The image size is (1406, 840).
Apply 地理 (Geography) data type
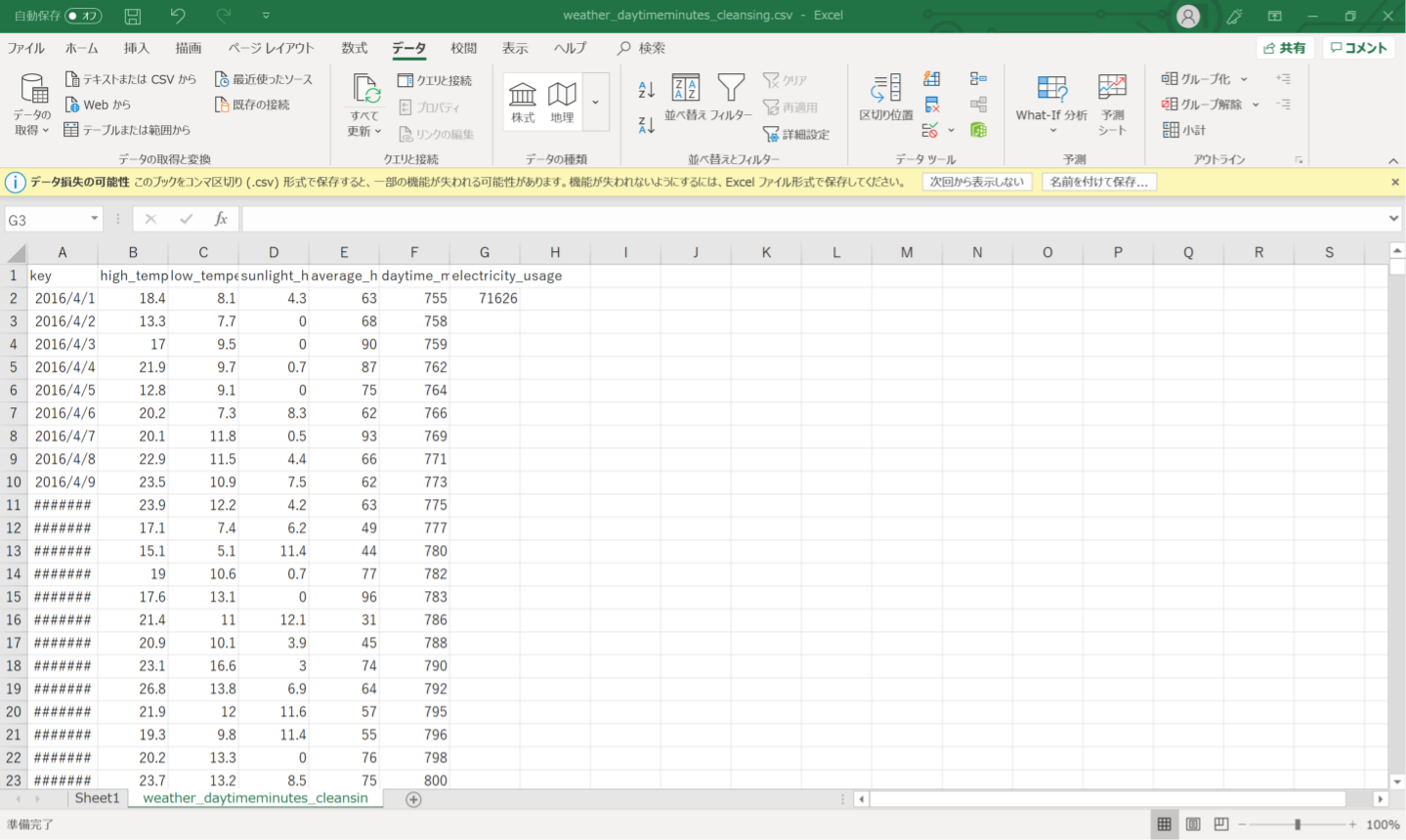[562, 103]
